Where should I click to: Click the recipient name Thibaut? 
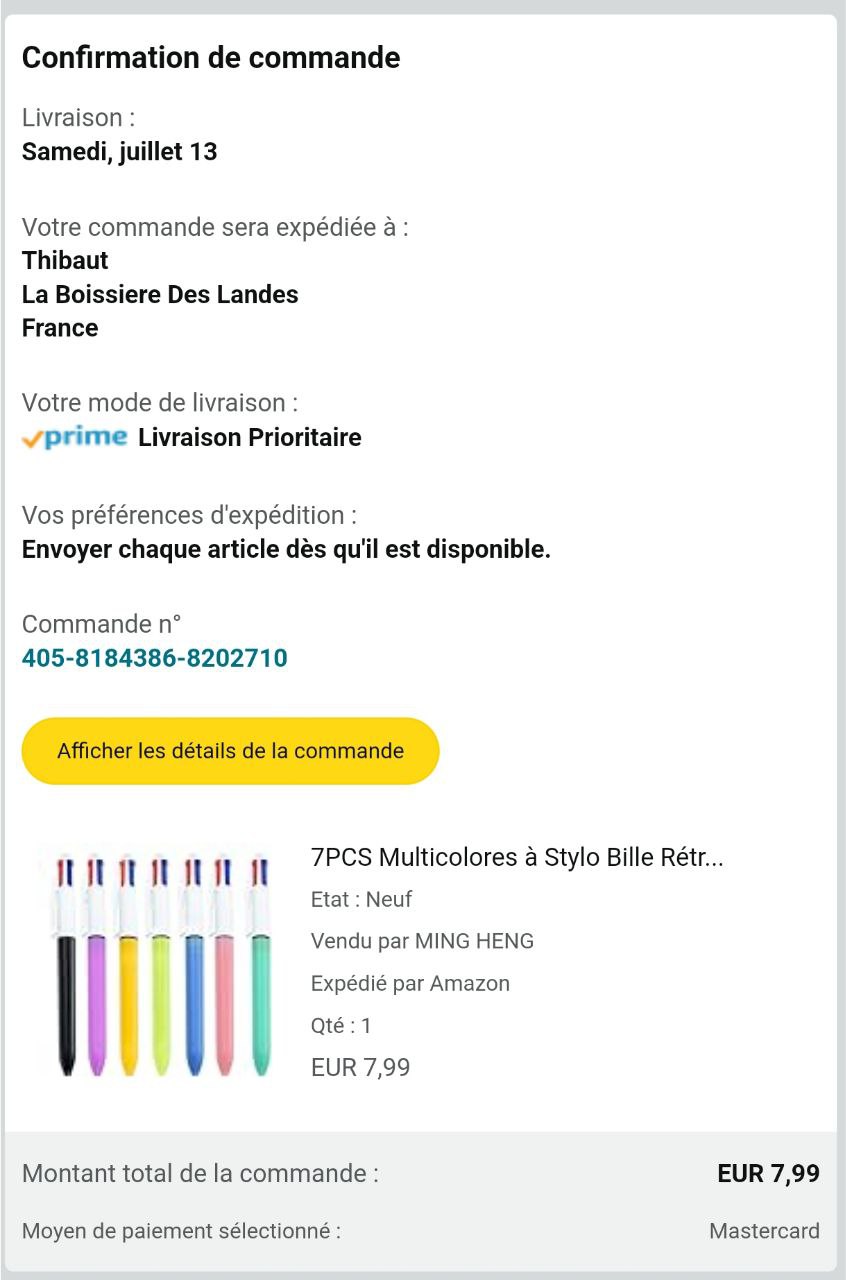(65, 260)
